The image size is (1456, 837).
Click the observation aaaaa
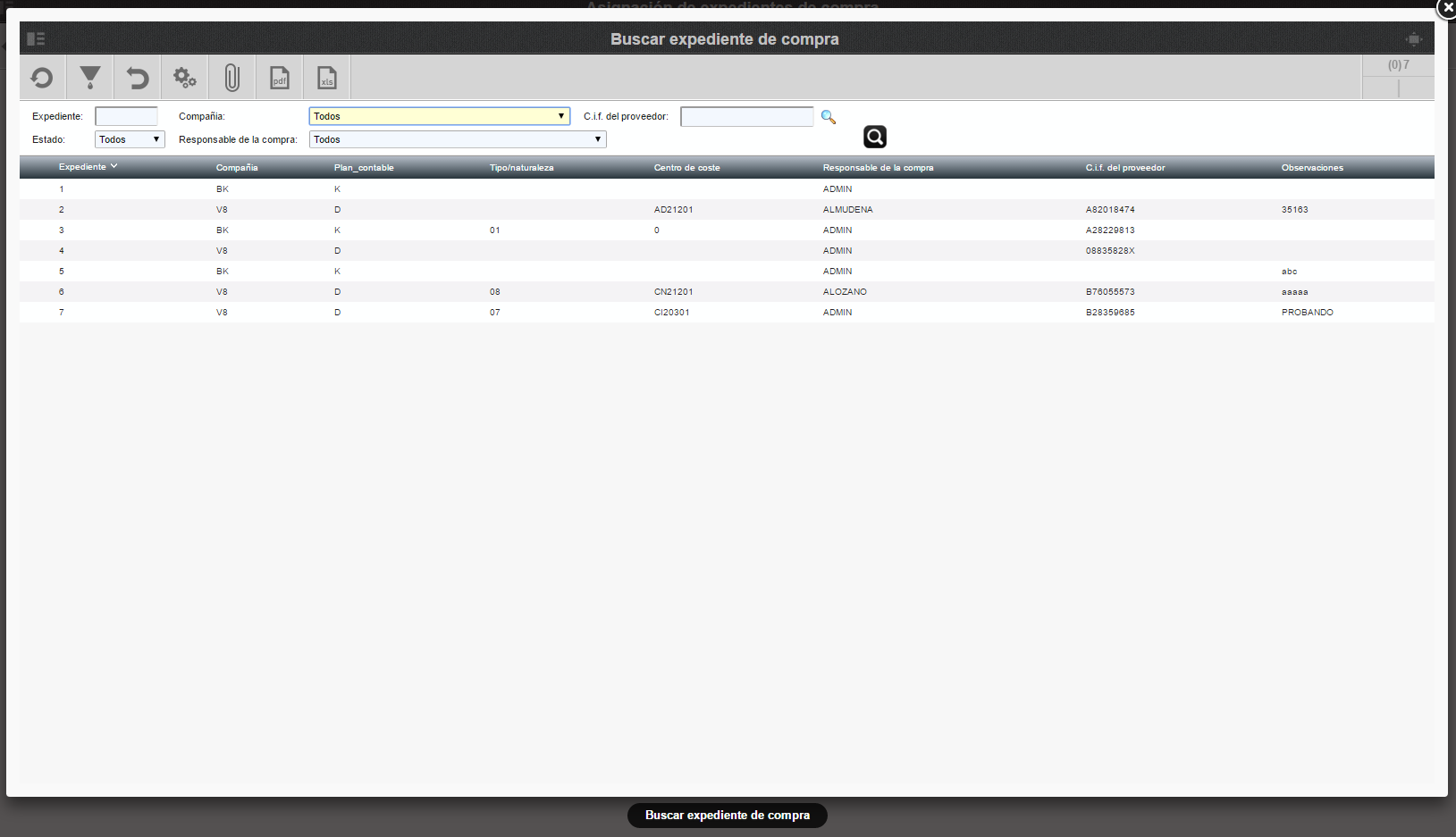[x=1295, y=292]
